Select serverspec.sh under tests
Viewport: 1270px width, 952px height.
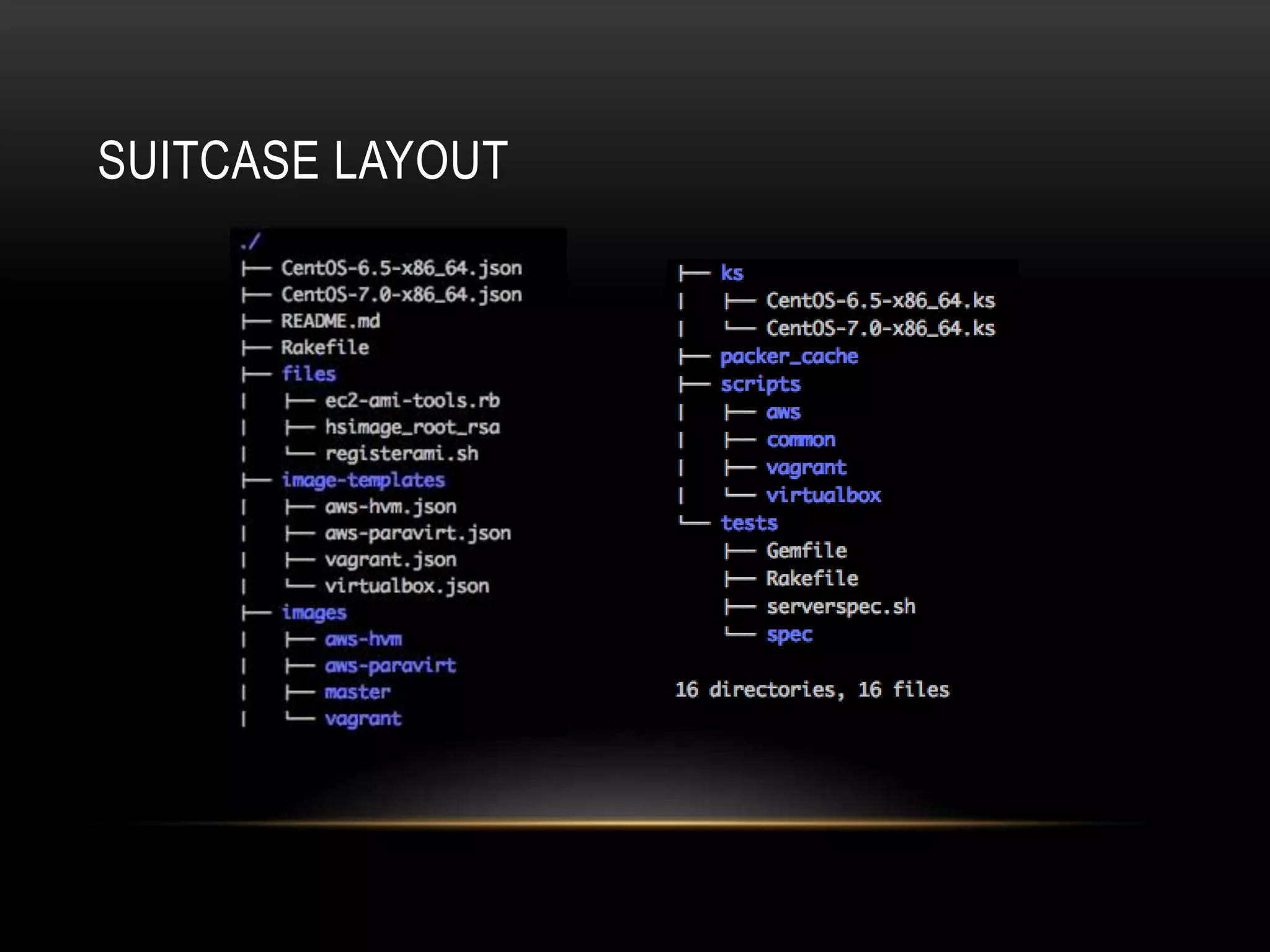pyautogui.click(x=841, y=607)
